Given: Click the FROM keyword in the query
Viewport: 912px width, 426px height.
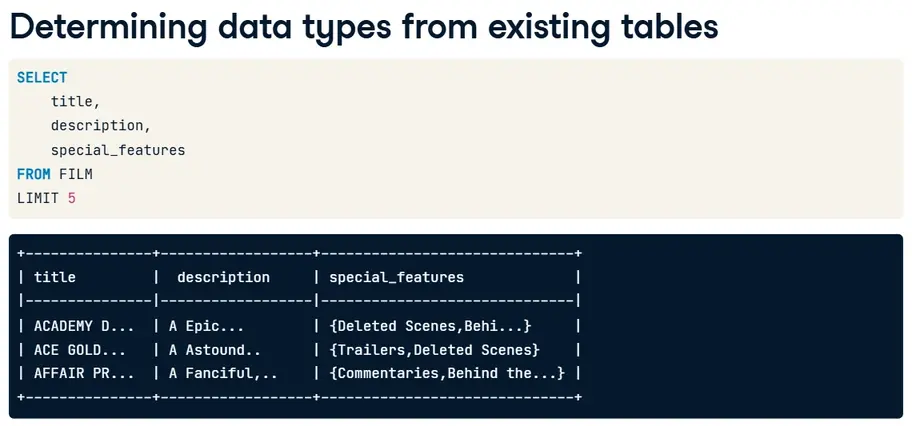Looking at the screenshot, I should point(34,174).
